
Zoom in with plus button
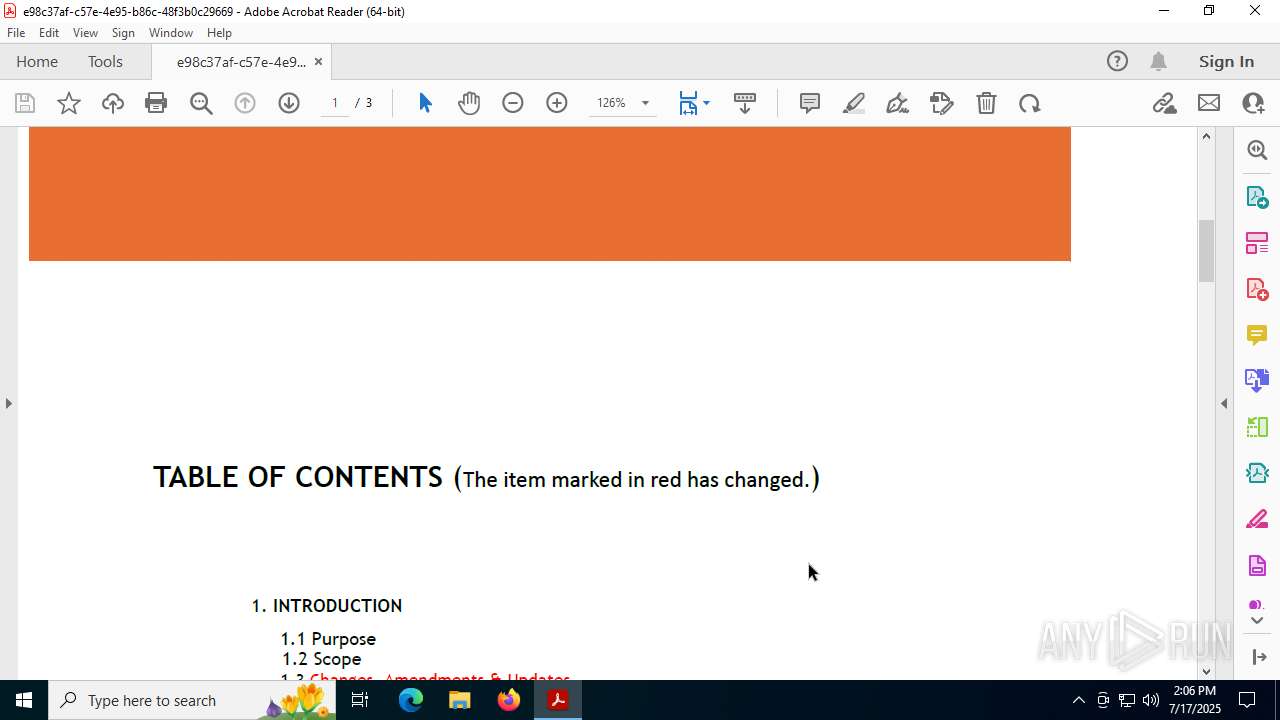[557, 103]
